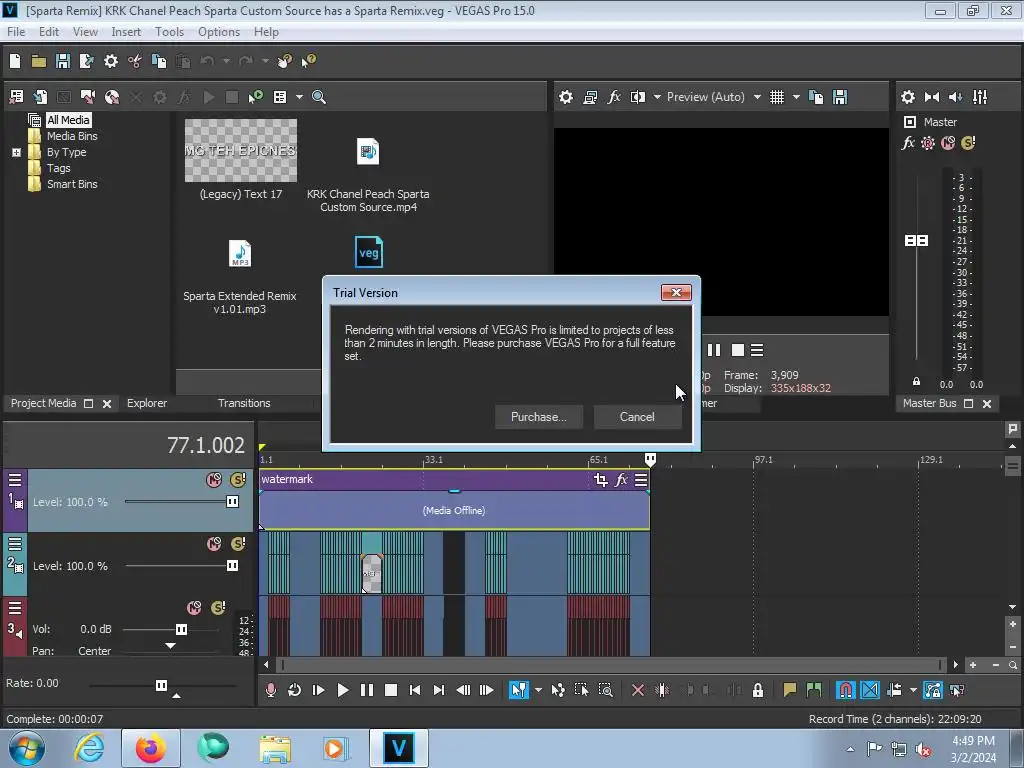Viewport: 1024px width, 768px height.
Task: Click the Master FX icon
Action: pyautogui.click(x=908, y=143)
